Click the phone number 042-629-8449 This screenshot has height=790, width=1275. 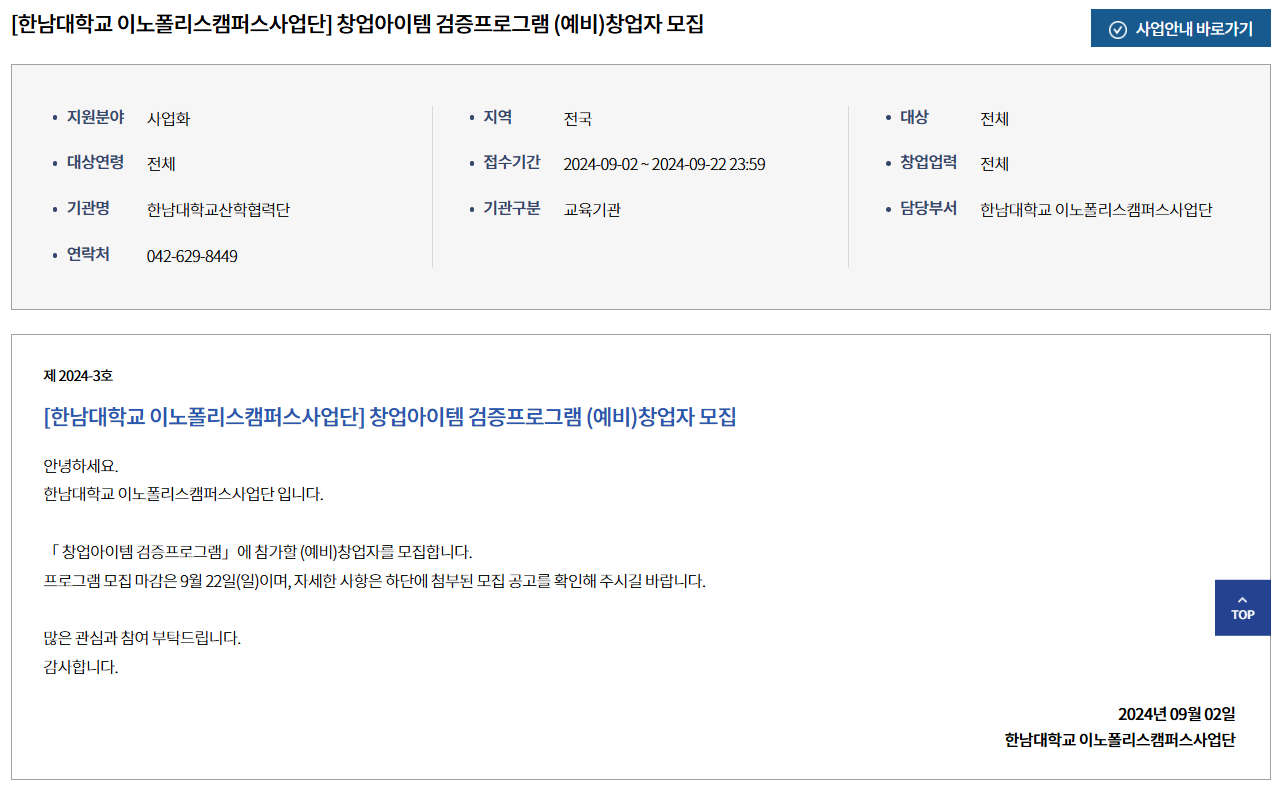pyautogui.click(x=192, y=256)
